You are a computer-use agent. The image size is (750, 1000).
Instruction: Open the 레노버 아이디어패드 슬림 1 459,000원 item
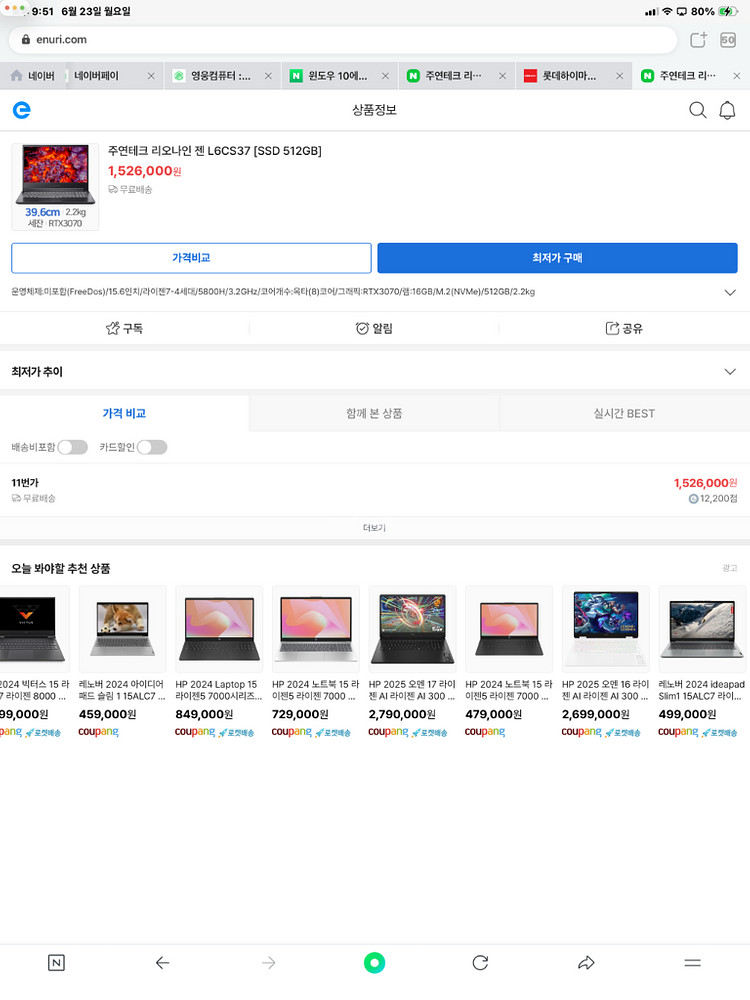pos(122,661)
